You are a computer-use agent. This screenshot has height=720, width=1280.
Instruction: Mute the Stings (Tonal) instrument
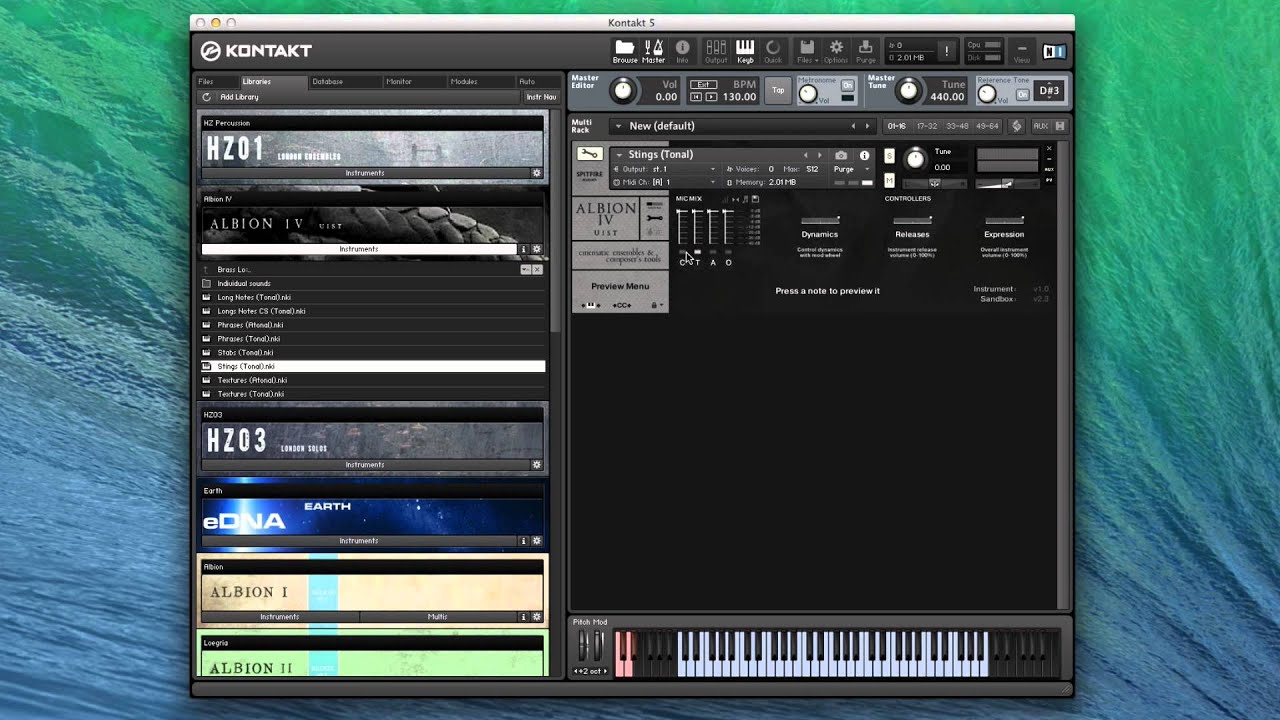click(889, 180)
